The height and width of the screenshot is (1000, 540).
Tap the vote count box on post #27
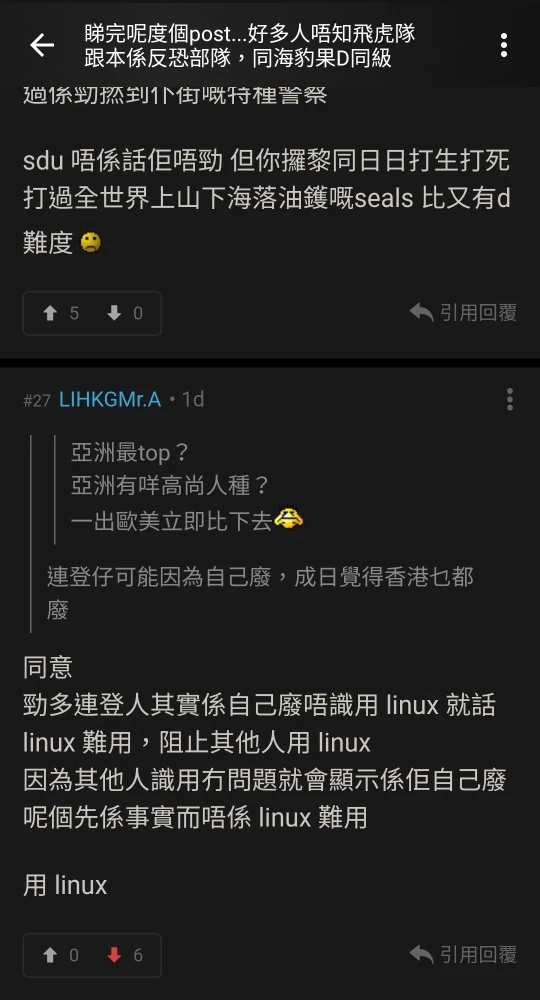pyautogui.click(x=92, y=955)
